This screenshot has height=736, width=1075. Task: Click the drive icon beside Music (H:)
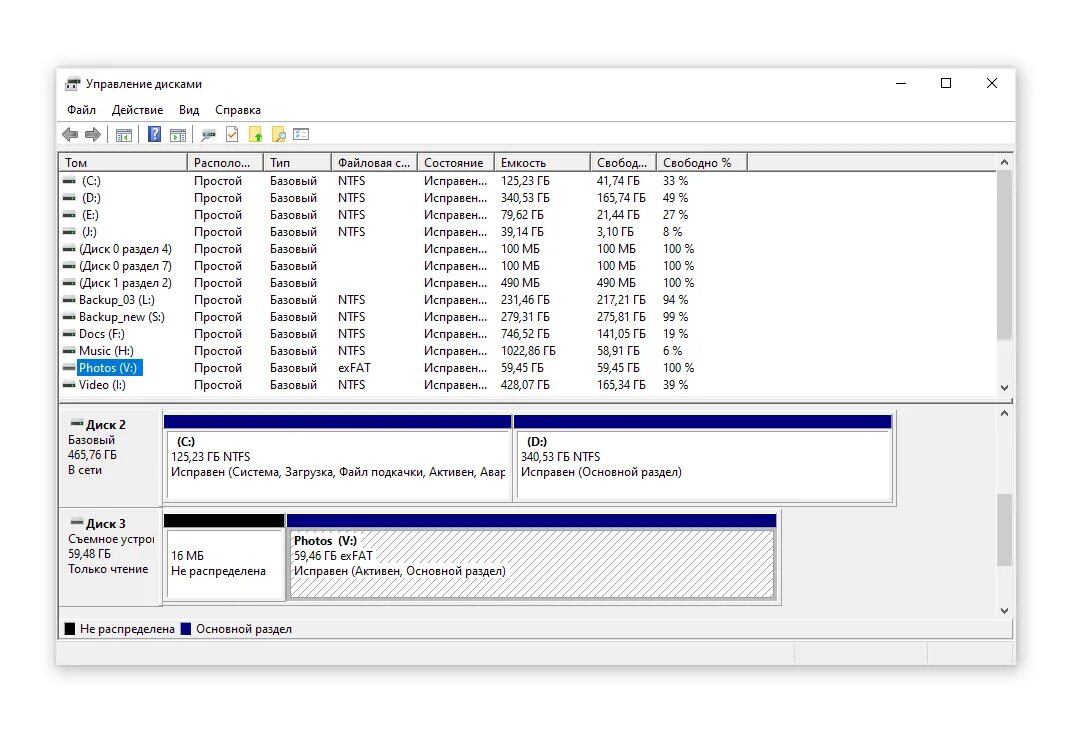point(69,351)
